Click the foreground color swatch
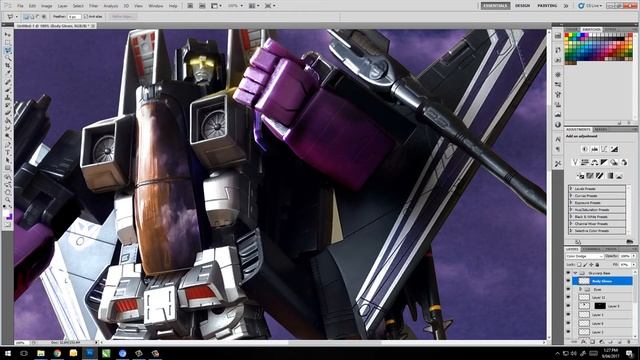 tap(7, 214)
